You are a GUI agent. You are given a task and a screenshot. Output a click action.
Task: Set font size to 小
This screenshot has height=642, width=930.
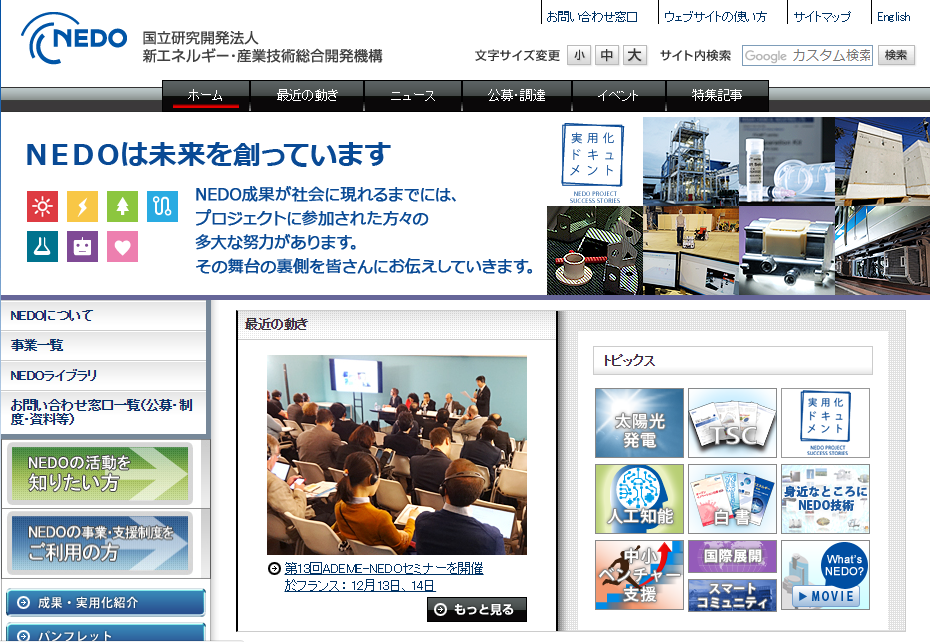pos(579,56)
